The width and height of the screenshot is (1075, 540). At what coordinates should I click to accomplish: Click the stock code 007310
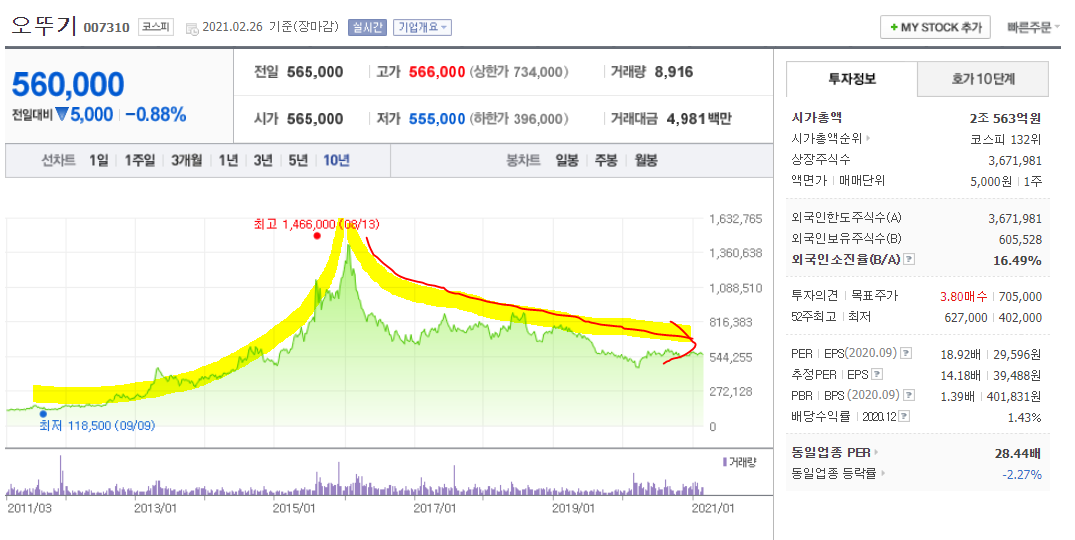point(106,28)
